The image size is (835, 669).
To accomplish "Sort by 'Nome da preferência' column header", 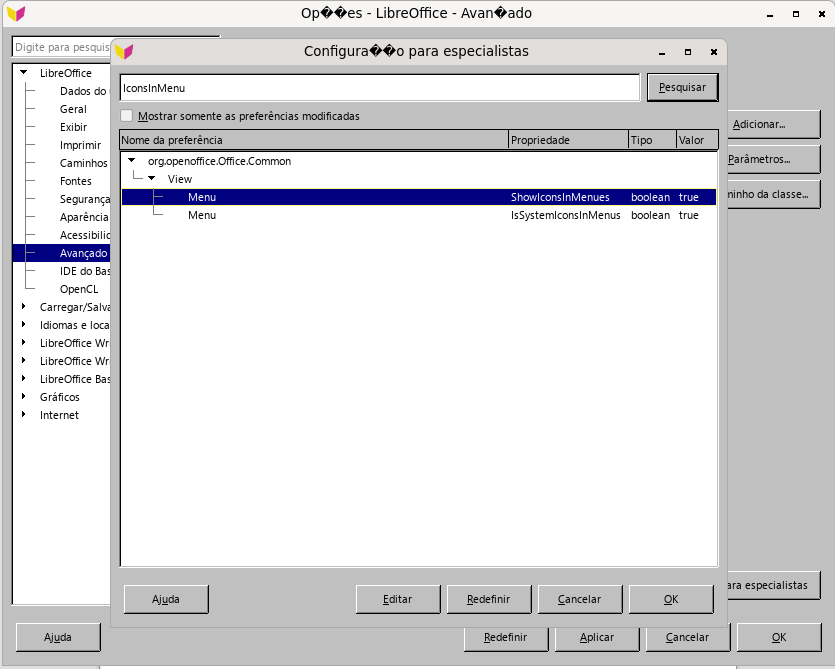I will pyautogui.click(x=314, y=140).
